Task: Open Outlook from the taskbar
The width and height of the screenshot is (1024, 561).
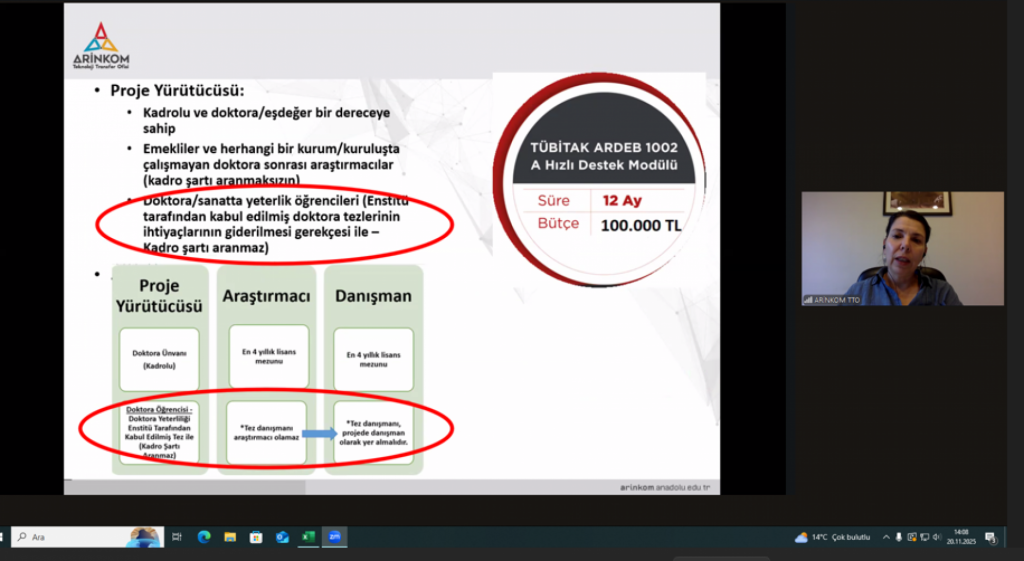Action: point(282,537)
